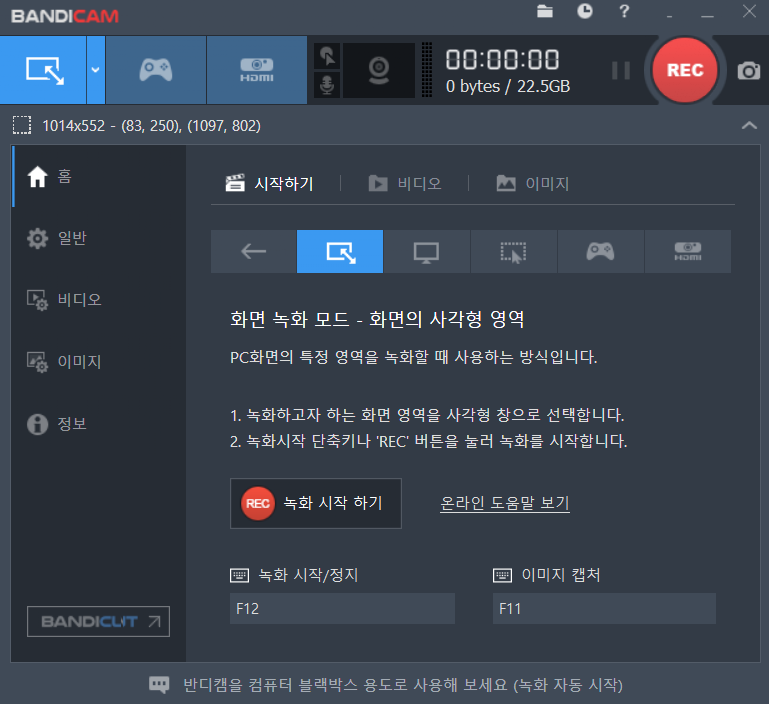769x704 pixels.
Task: Click the F12 record start/stop hotkey field
Action: point(342,608)
